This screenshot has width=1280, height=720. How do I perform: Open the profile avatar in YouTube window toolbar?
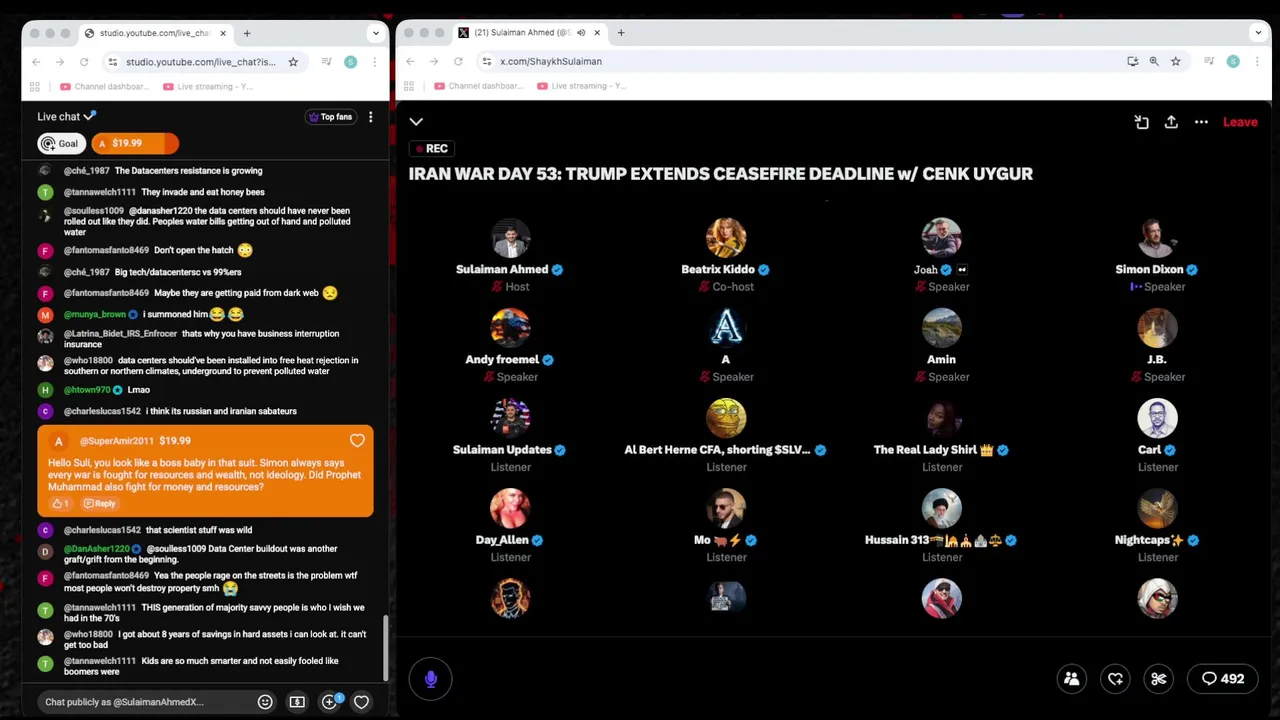pos(350,62)
